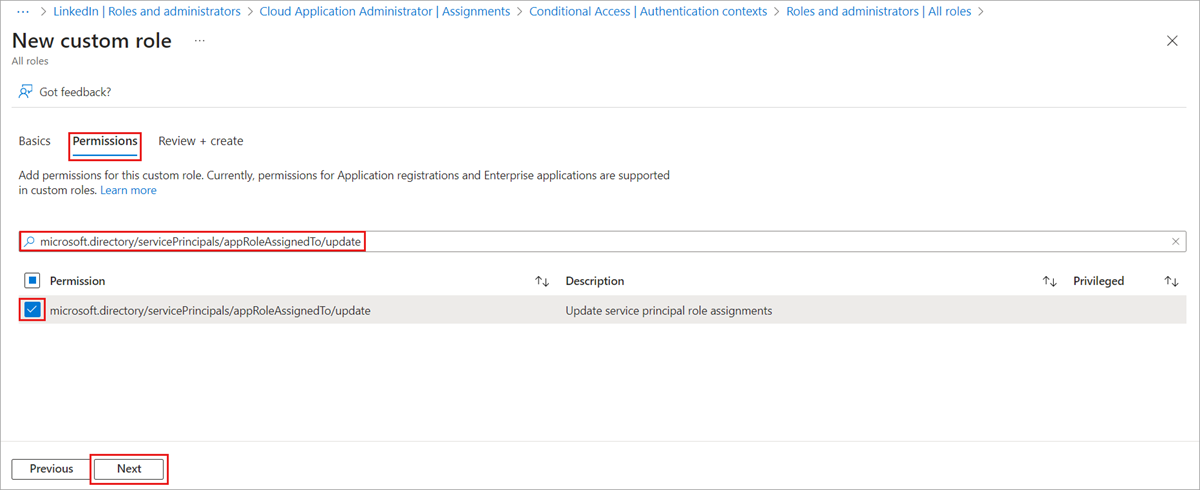Click the Next button

(129, 469)
